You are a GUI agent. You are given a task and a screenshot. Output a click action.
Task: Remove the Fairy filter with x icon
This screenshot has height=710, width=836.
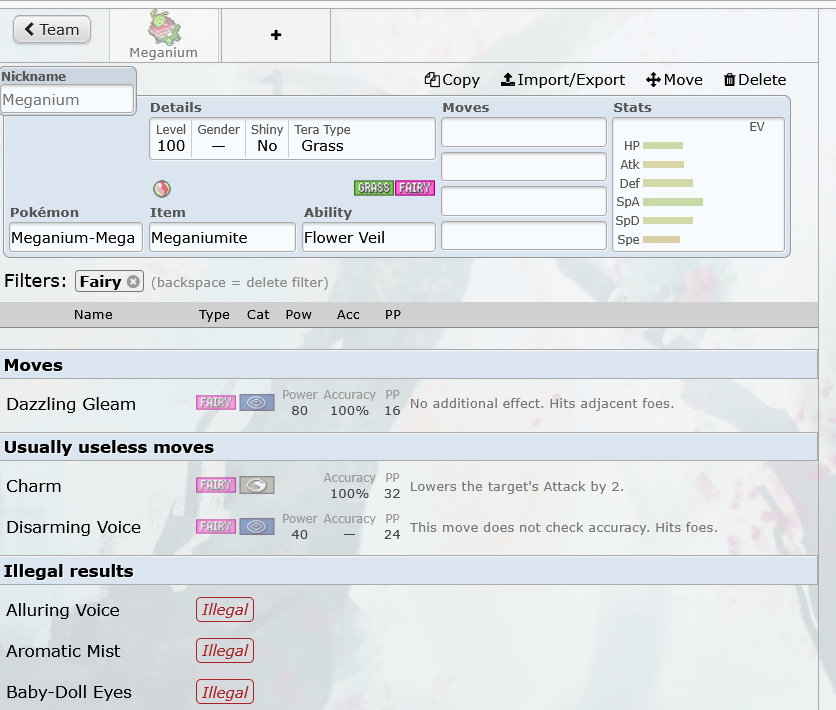(133, 281)
